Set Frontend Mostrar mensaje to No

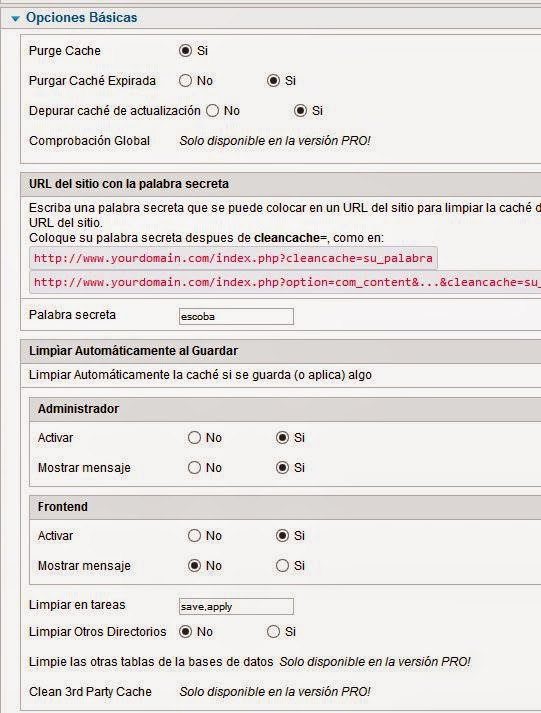point(194,566)
